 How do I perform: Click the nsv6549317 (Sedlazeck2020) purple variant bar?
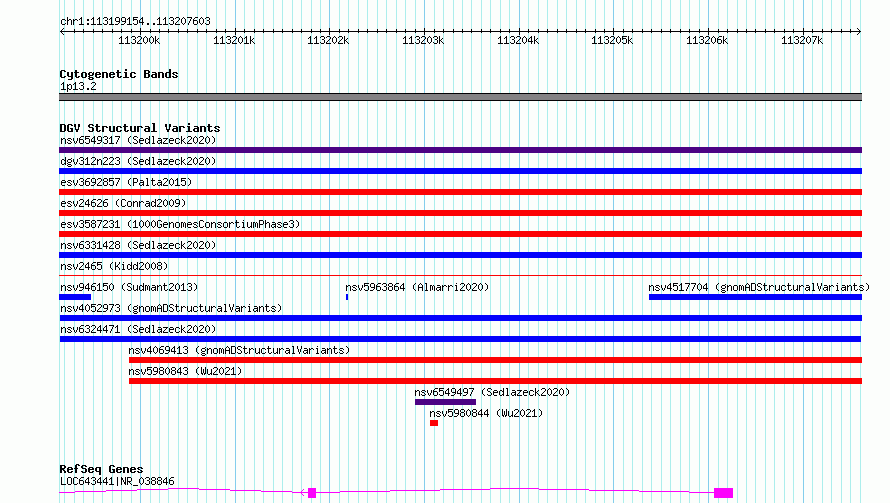[x=460, y=150]
